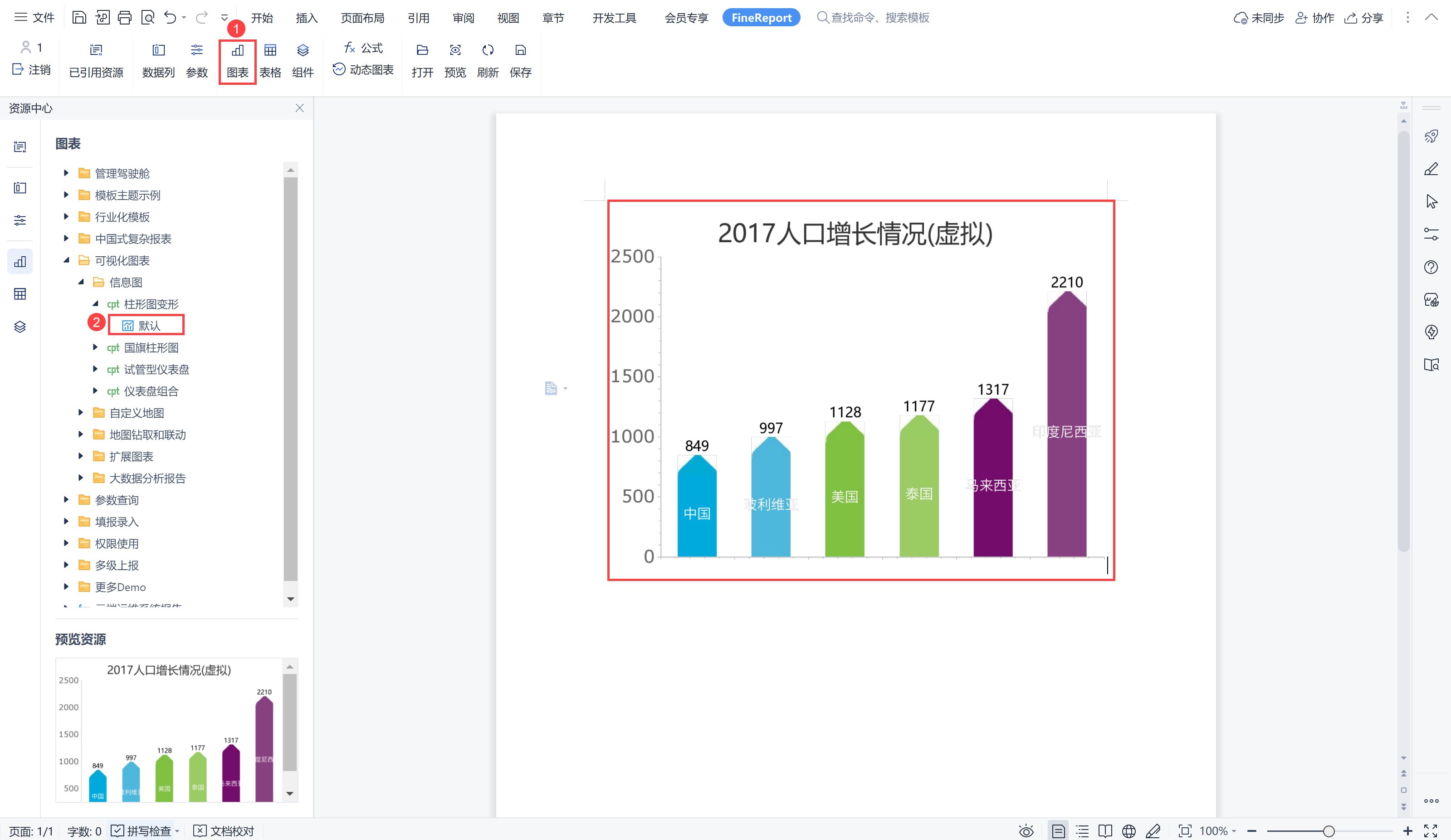Click the 组件 component icon
1451x840 pixels.
[303, 51]
